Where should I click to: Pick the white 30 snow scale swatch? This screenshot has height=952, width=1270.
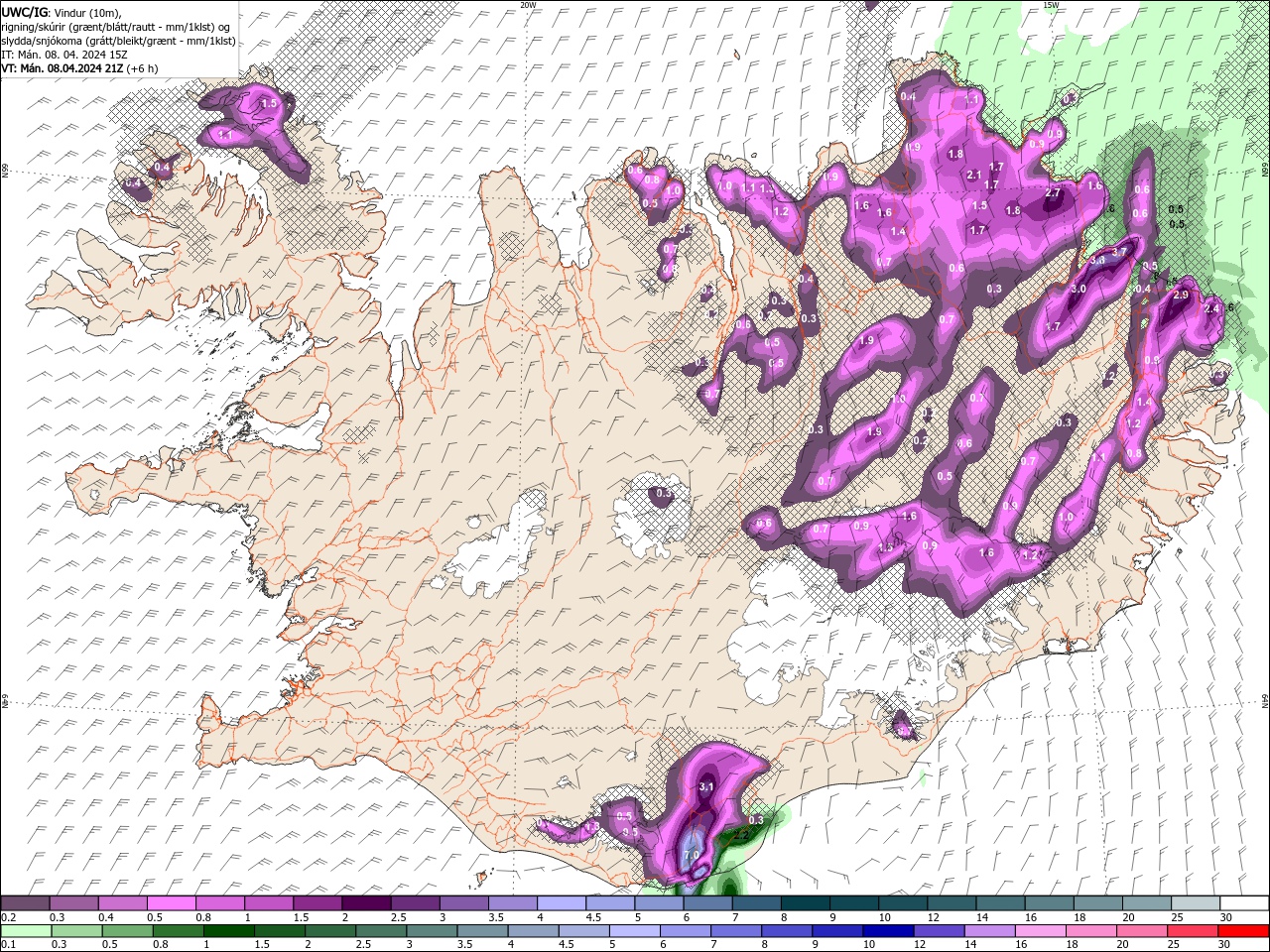pos(1243,903)
